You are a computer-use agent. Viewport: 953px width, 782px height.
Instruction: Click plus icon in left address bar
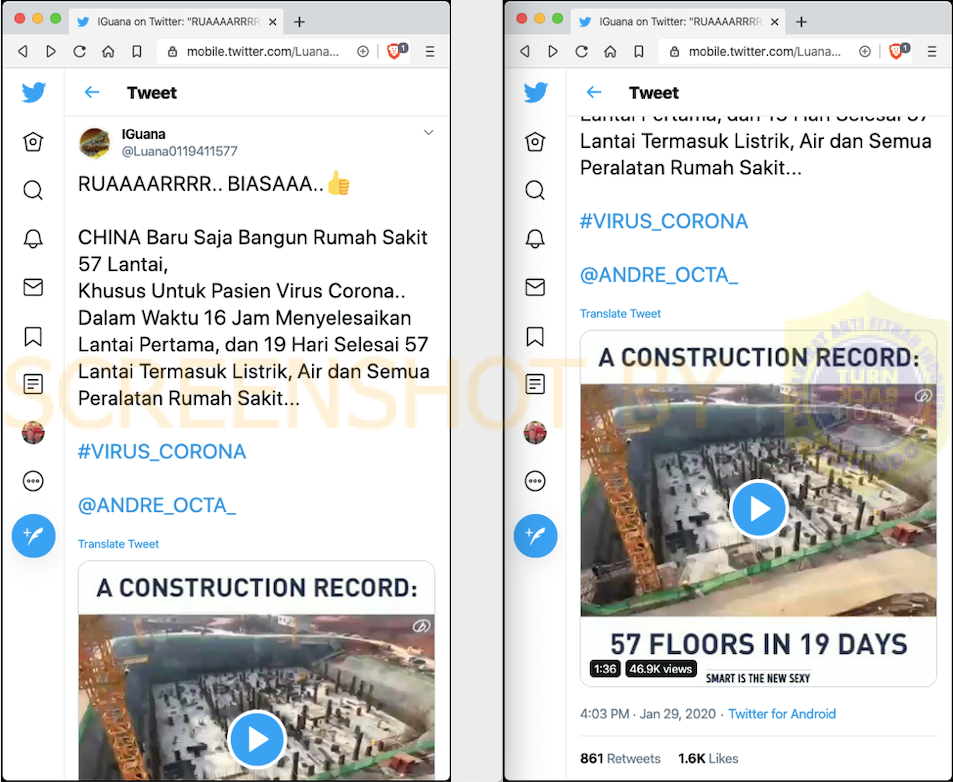[363, 52]
